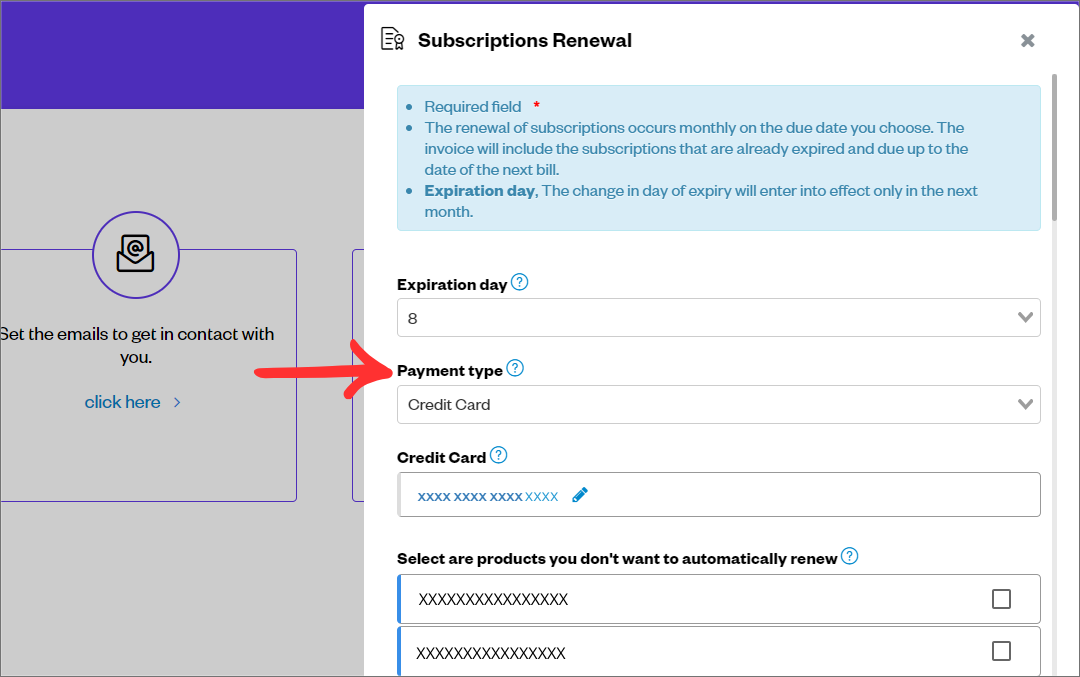Click the panel's vertical scrollbar
This screenshot has width=1080, height=677.
(1053, 150)
